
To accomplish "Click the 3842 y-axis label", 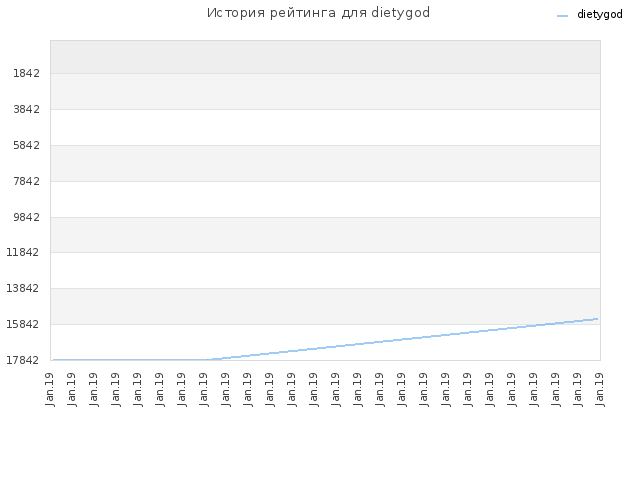I will [27, 109].
